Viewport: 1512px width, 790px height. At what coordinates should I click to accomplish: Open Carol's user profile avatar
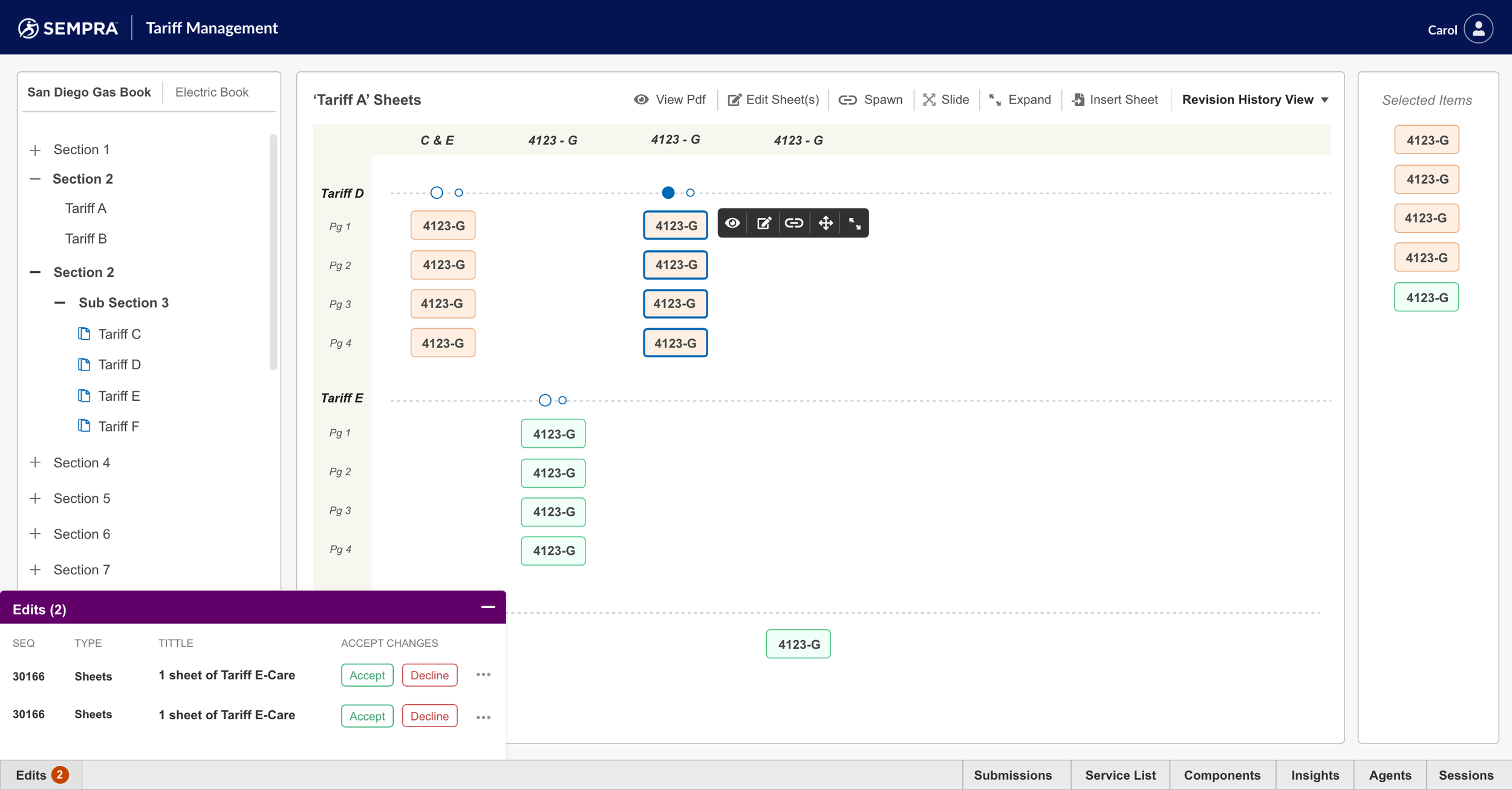coord(1478,29)
